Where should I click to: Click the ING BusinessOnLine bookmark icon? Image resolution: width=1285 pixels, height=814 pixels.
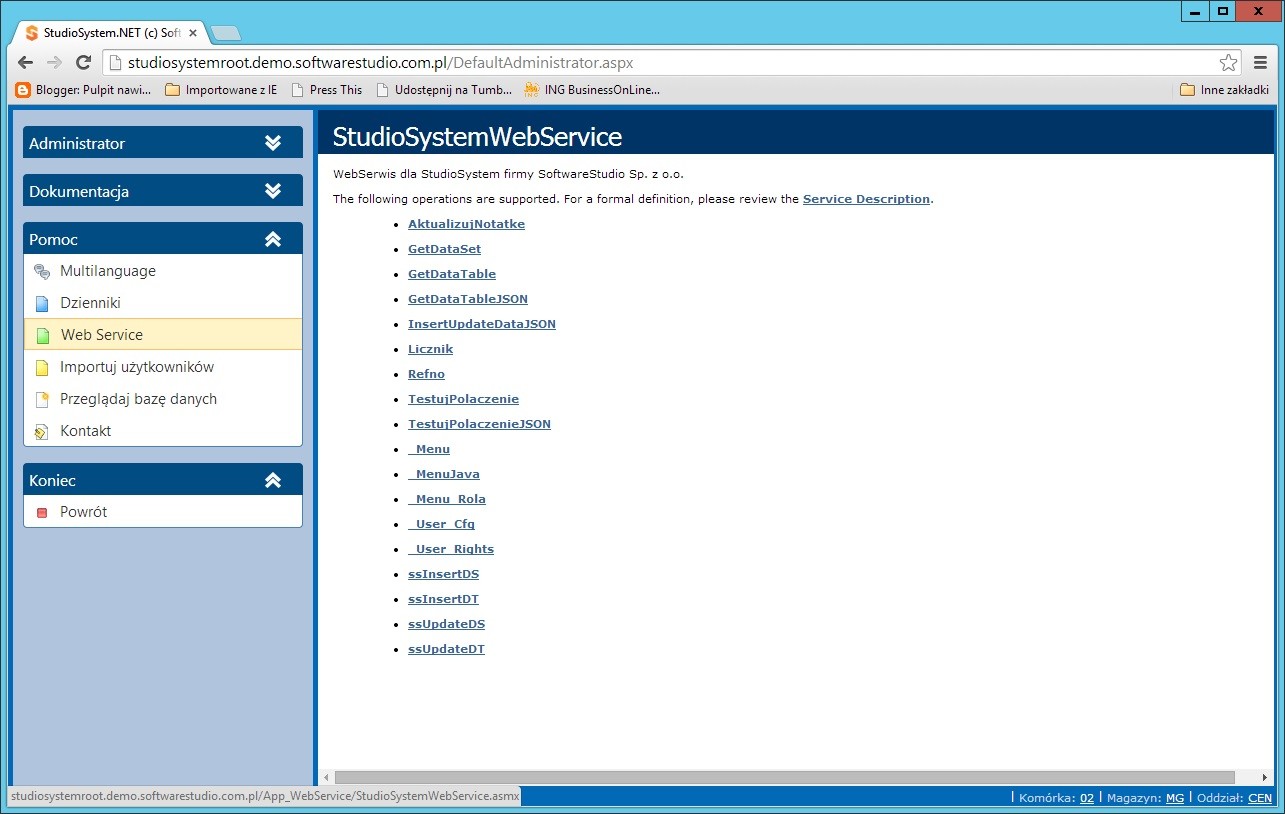532,90
